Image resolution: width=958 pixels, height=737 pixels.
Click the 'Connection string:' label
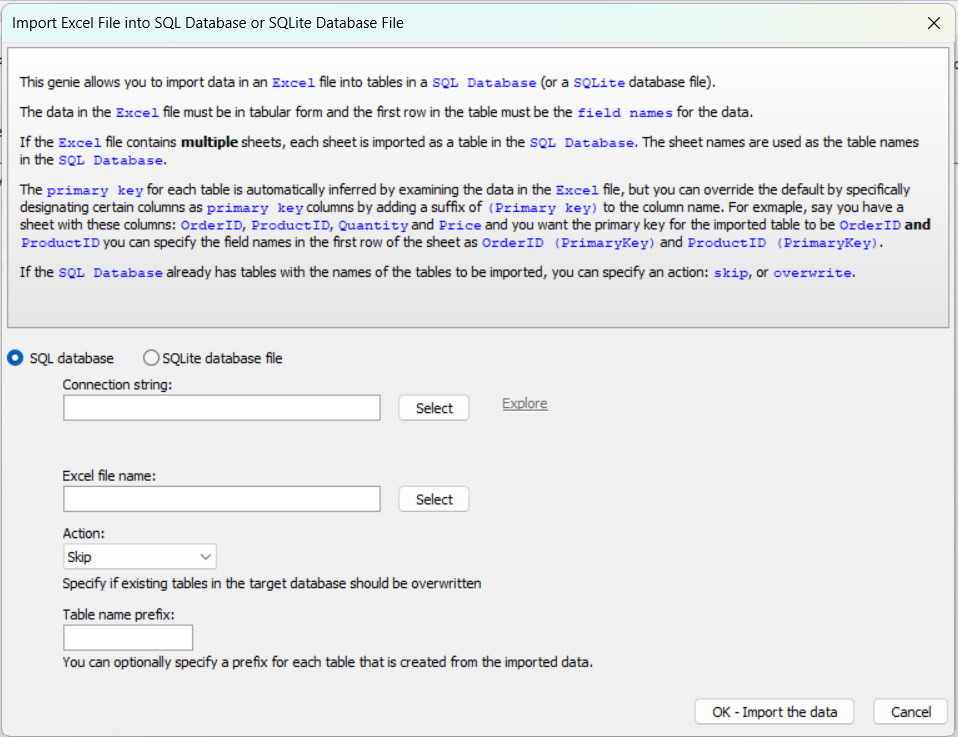pyautogui.click(x=117, y=384)
